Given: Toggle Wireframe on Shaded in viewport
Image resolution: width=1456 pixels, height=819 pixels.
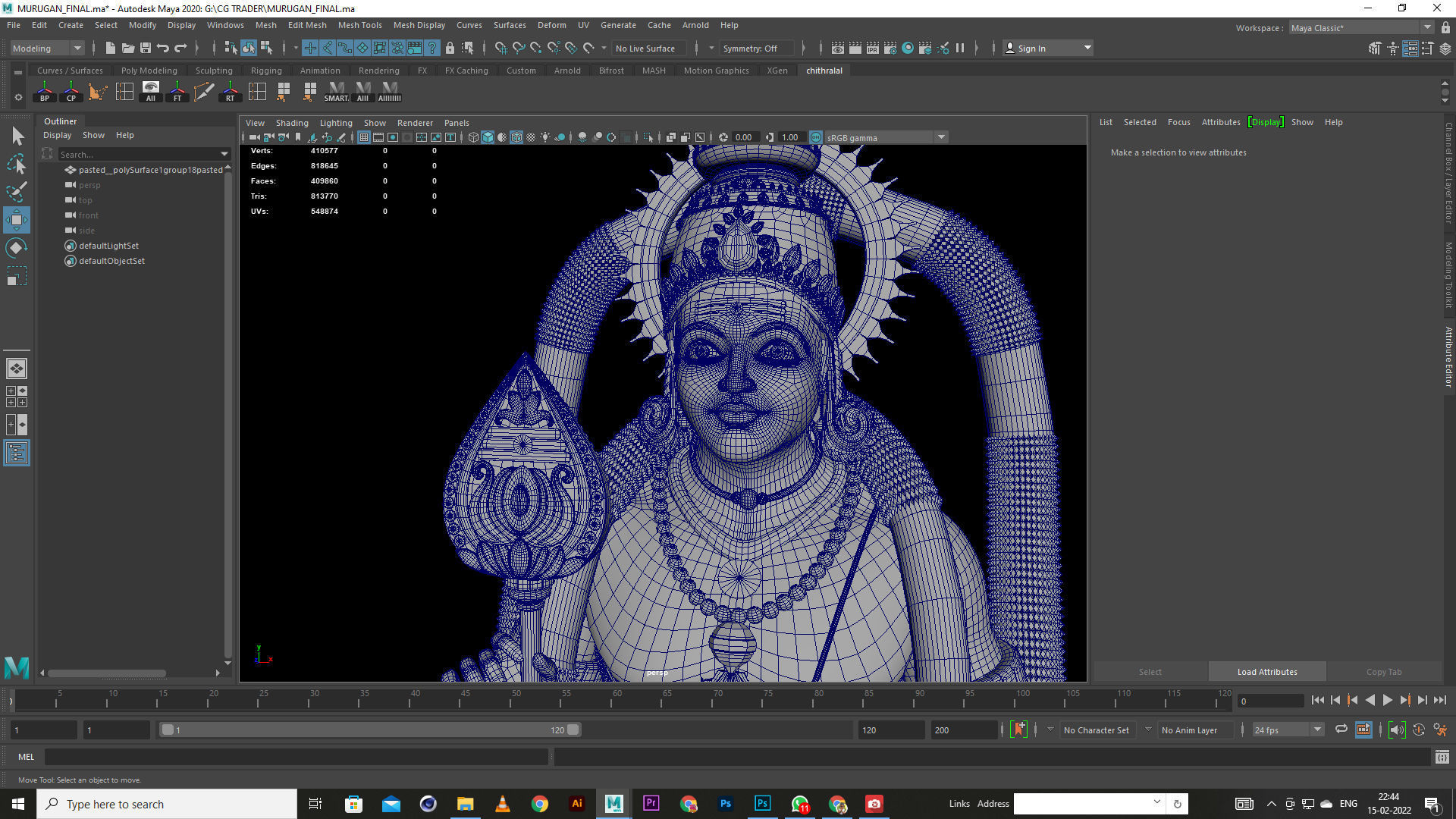Looking at the screenshot, I should [516, 137].
